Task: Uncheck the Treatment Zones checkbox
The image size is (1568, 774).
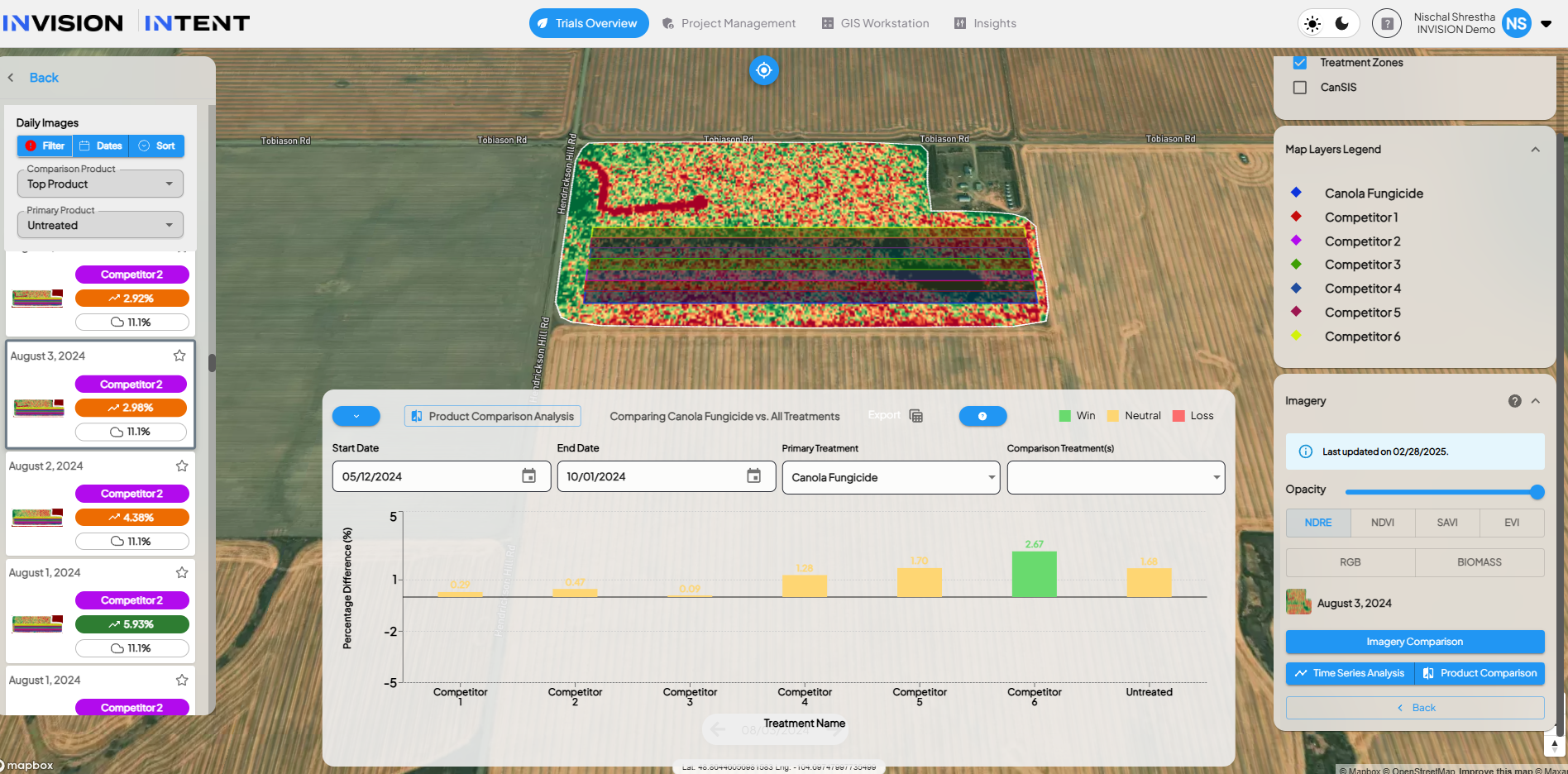Action: 1300,63
